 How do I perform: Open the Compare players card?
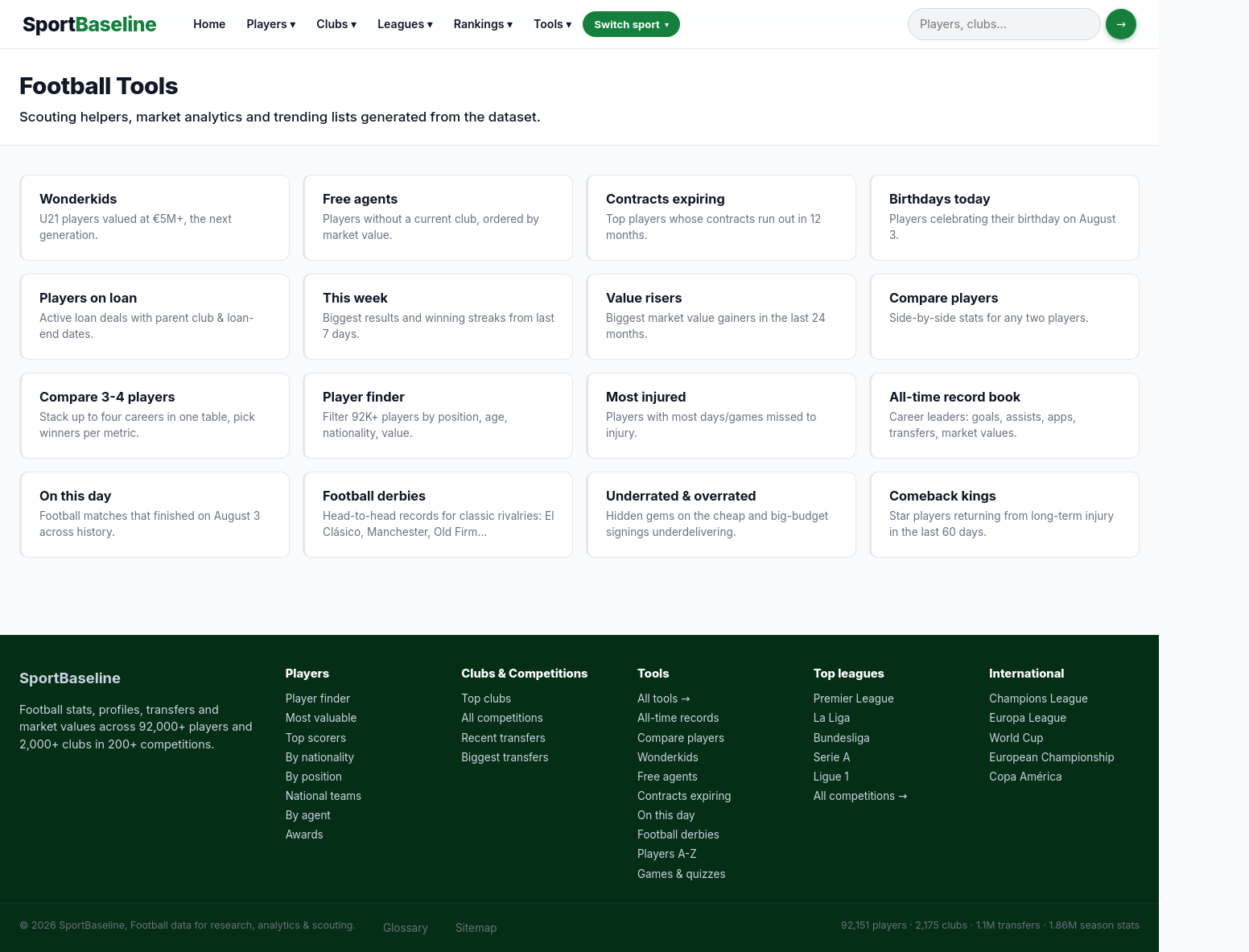click(x=1004, y=316)
